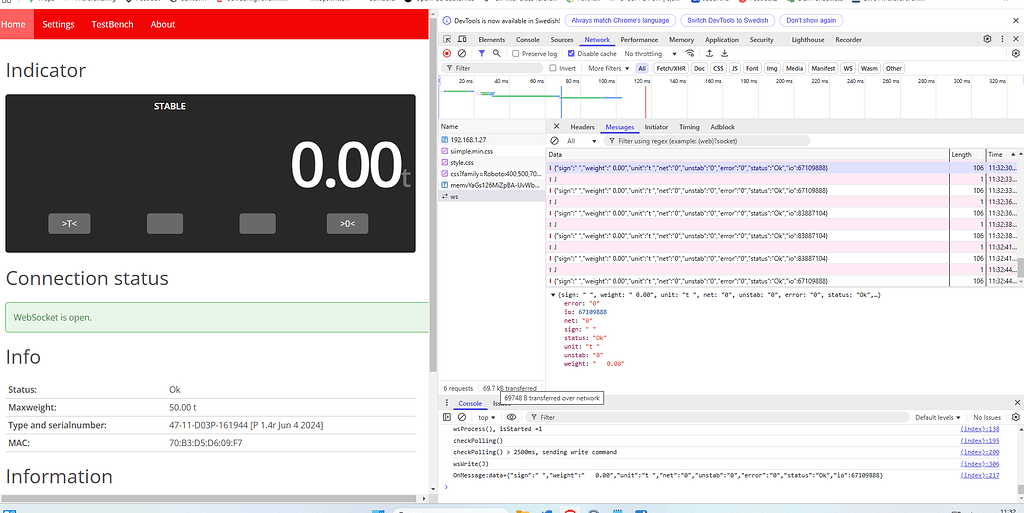Clear the network log
Image resolution: width=1024 pixels, height=513 pixels.
462,54
